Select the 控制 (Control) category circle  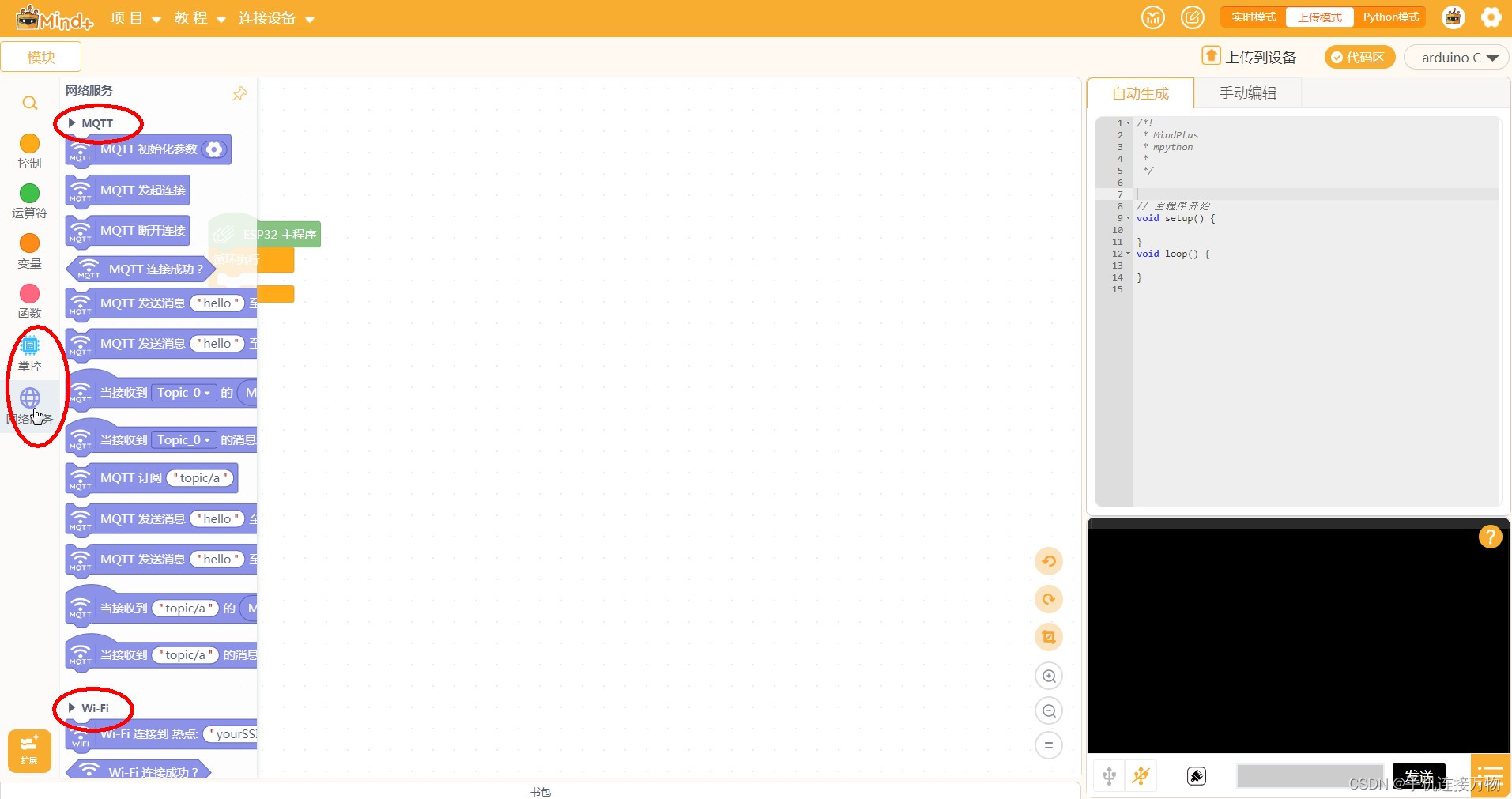[29, 143]
